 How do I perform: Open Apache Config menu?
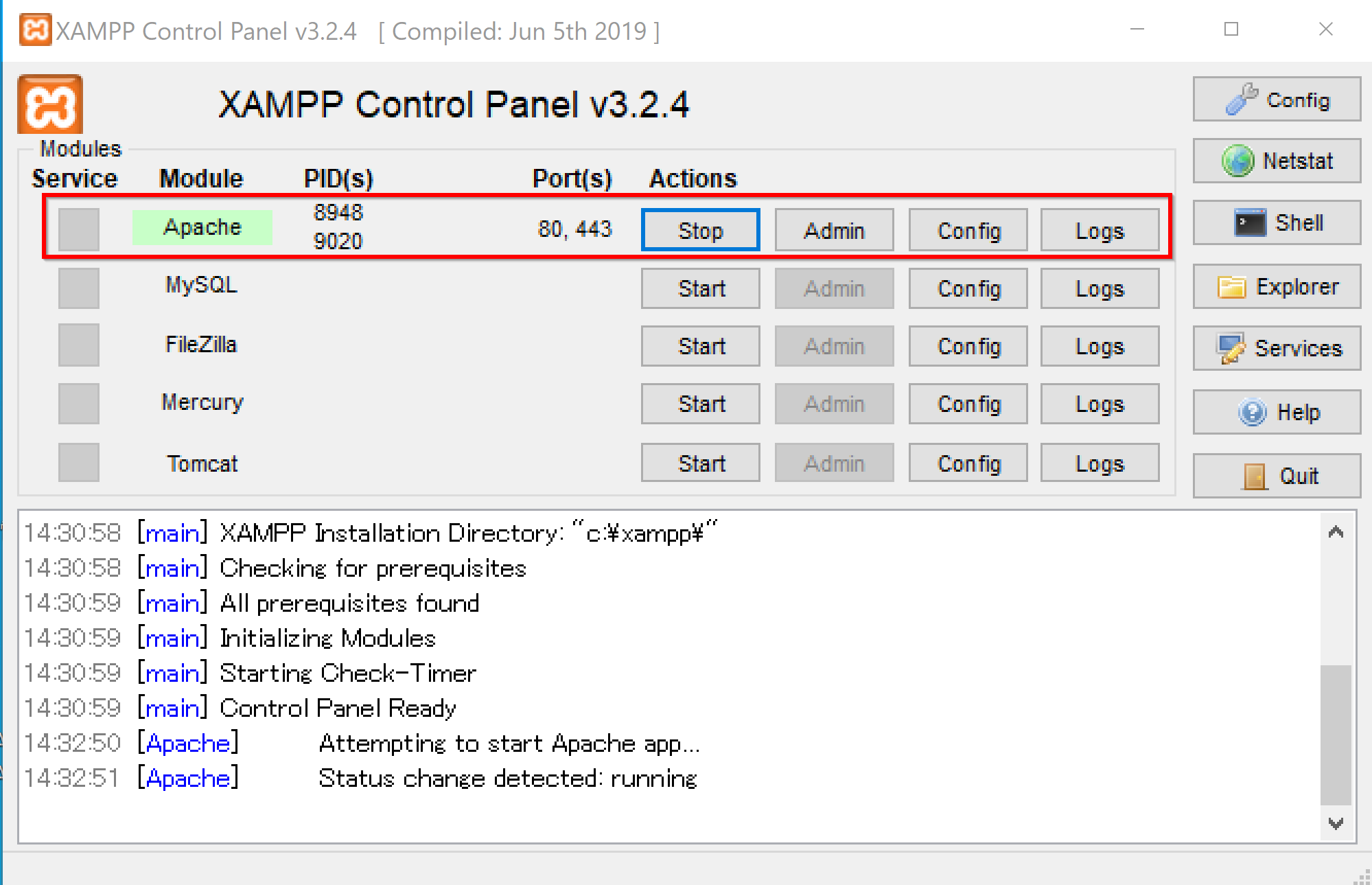[968, 230]
